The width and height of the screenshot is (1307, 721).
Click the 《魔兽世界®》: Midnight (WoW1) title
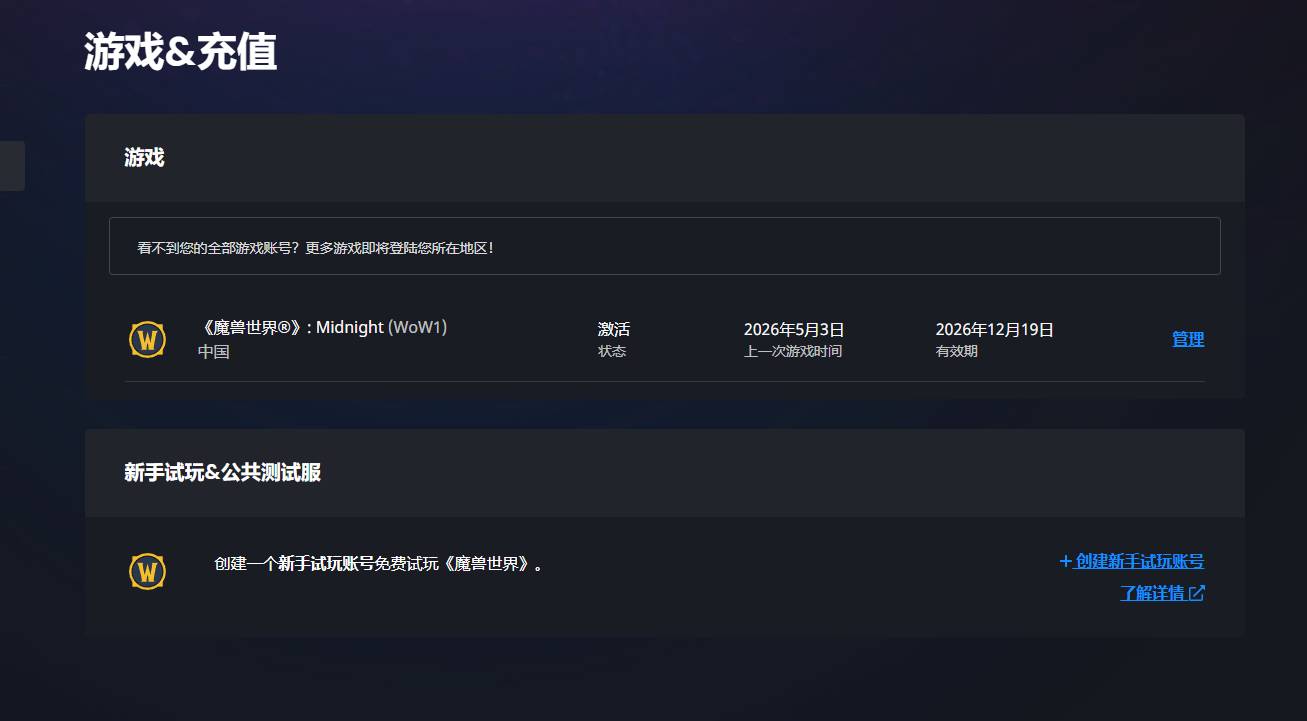(x=323, y=327)
